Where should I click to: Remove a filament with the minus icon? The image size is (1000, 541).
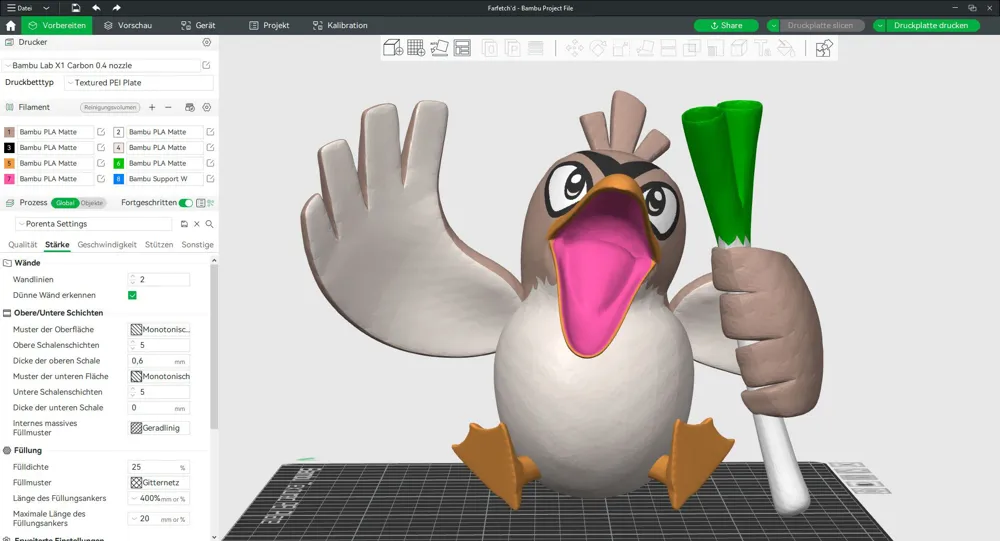tap(168, 107)
